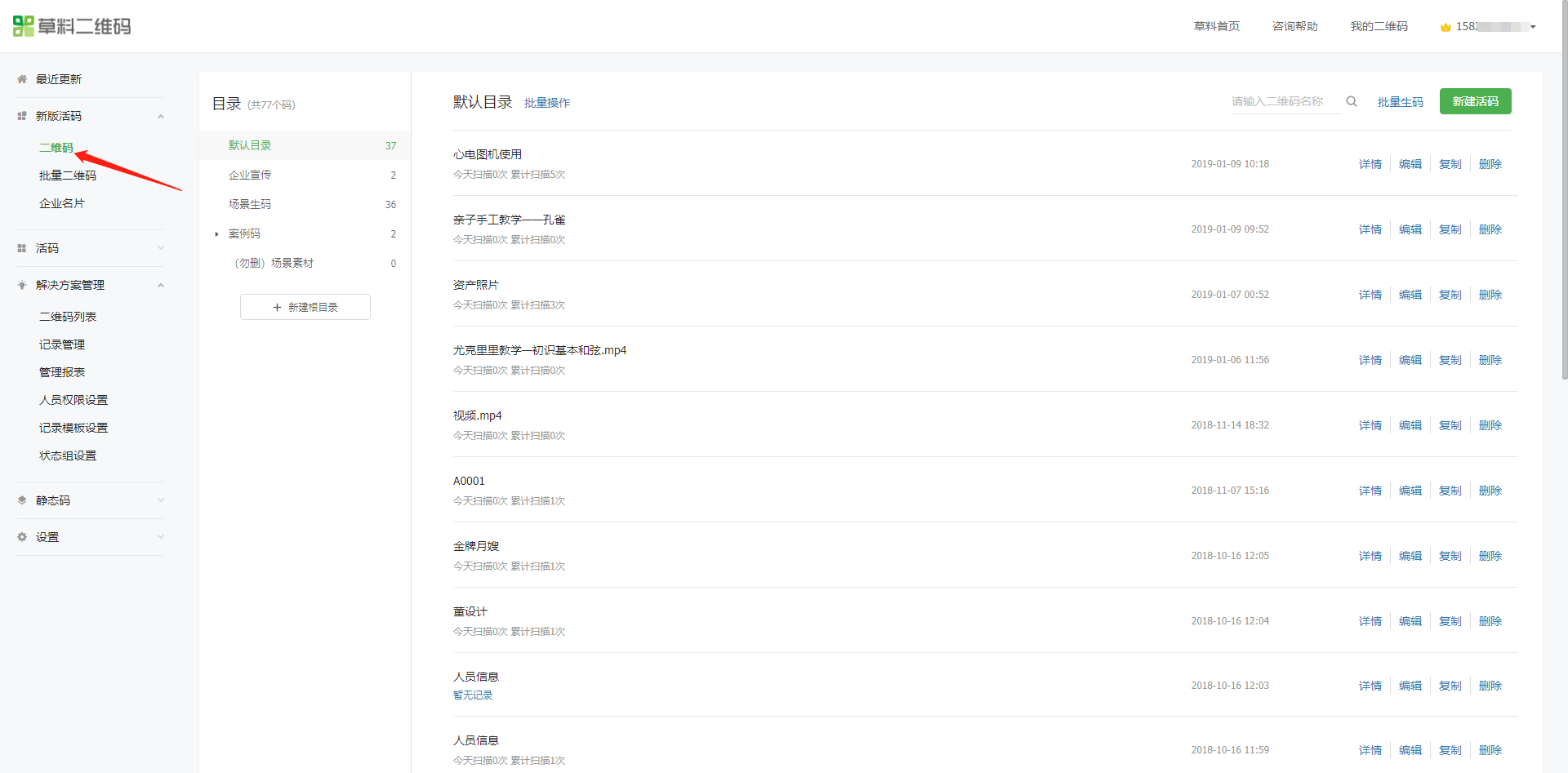1568x773 pixels.
Task: Click the 金牌月嫂 title
Action: coord(476,546)
